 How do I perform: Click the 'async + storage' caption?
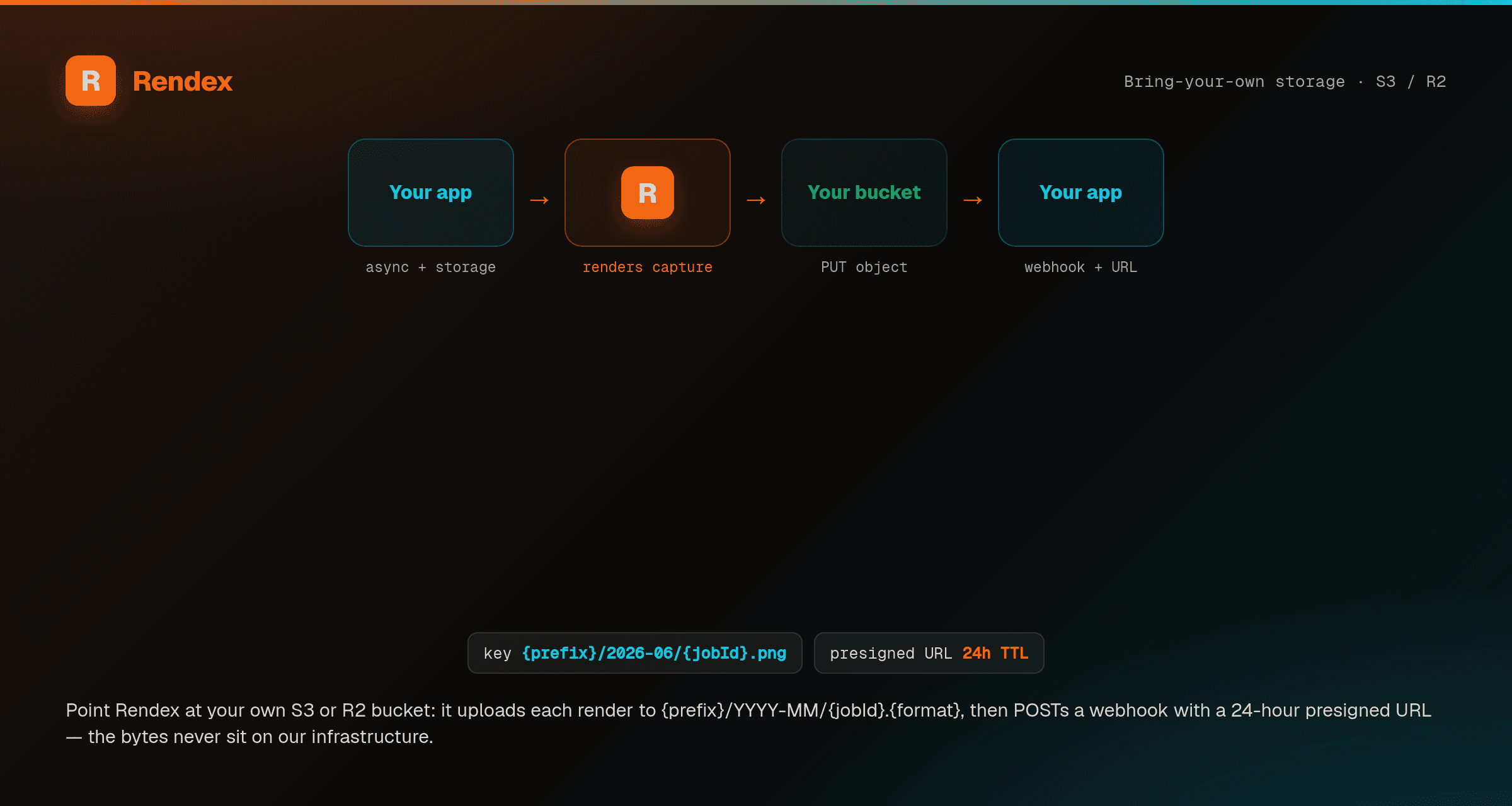pos(431,267)
